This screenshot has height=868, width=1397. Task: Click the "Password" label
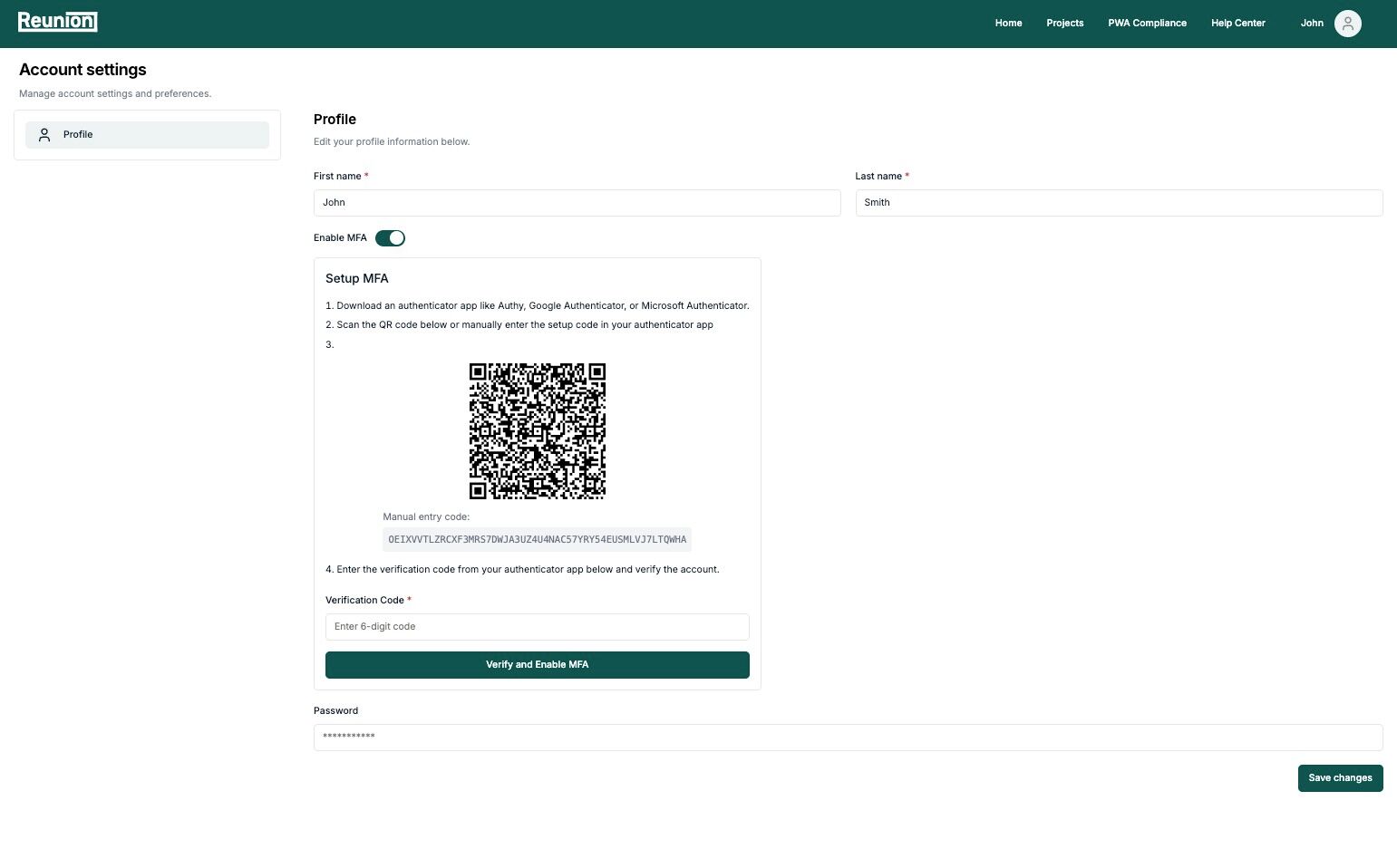coord(335,711)
